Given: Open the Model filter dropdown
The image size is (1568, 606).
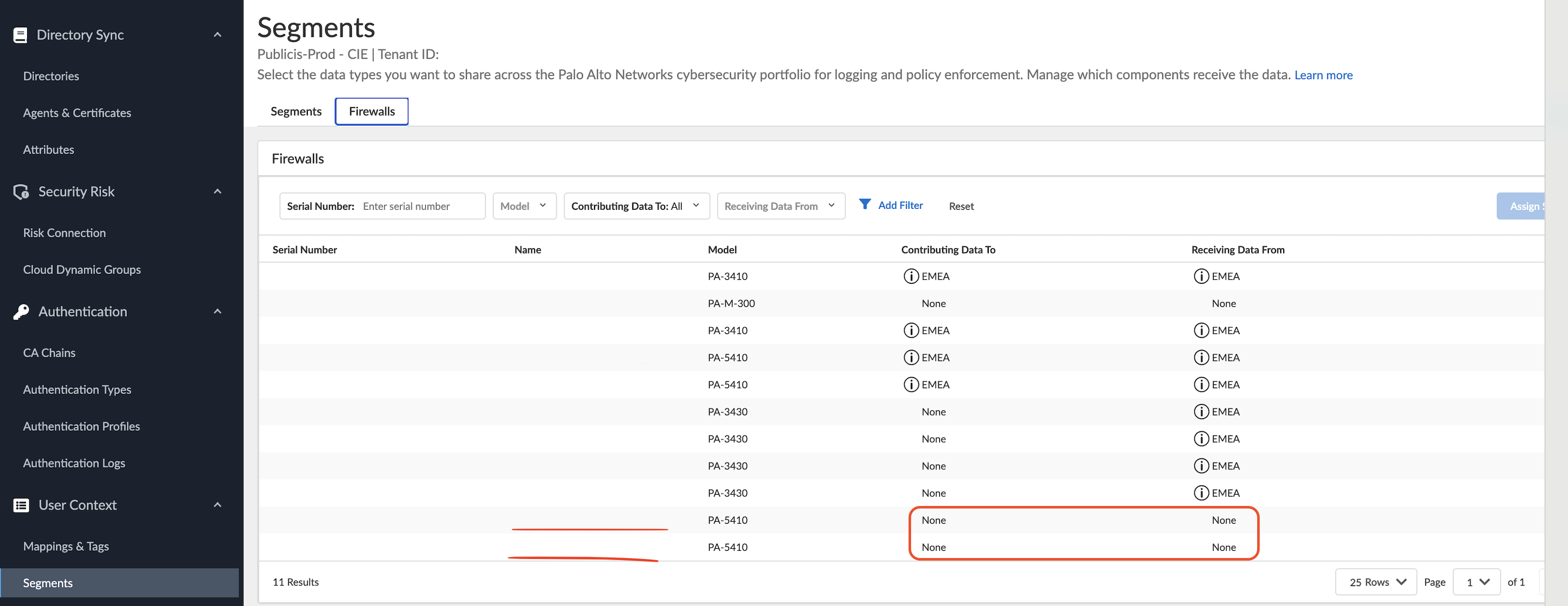Looking at the screenshot, I should tap(524, 206).
